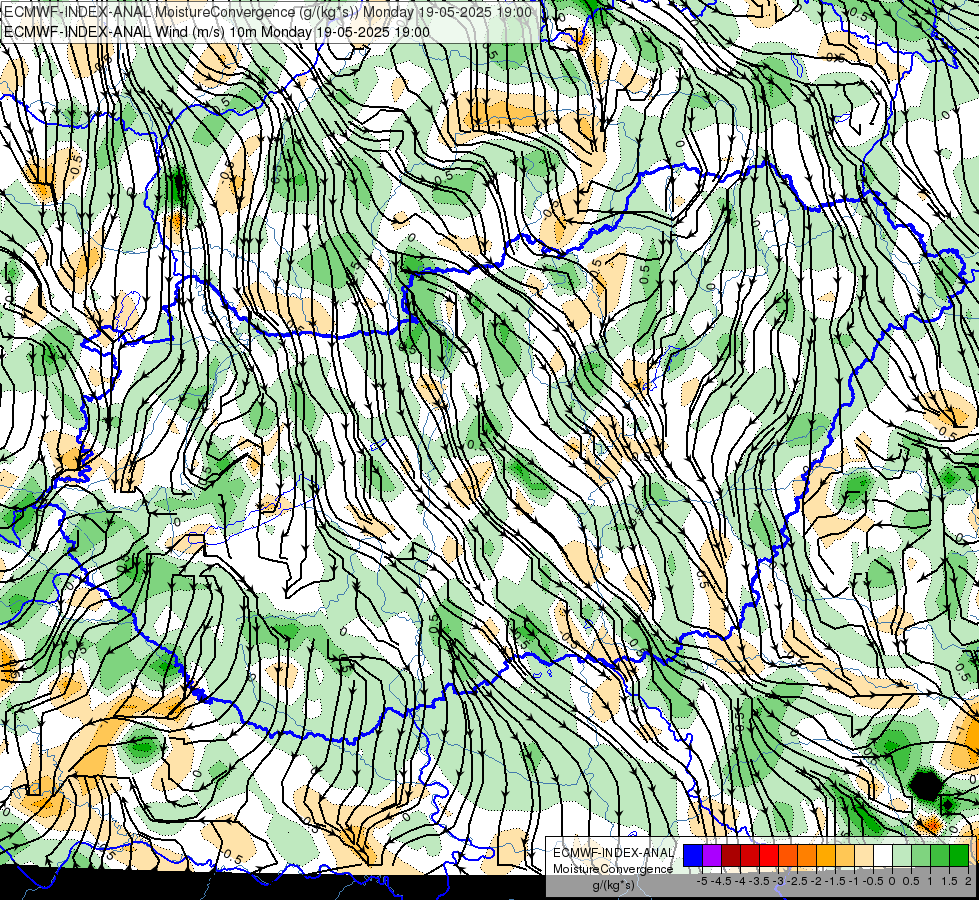
Task: Click the large black hexagon marker on the map
Action: click(x=925, y=786)
